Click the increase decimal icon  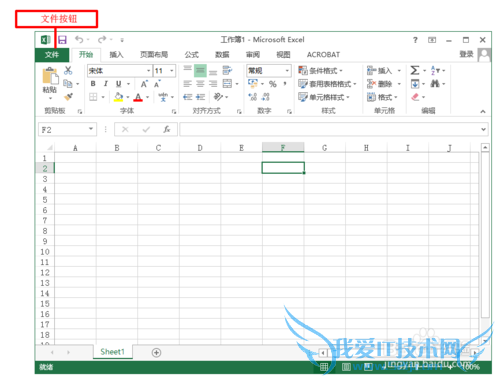pyautogui.click(x=253, y=97)
